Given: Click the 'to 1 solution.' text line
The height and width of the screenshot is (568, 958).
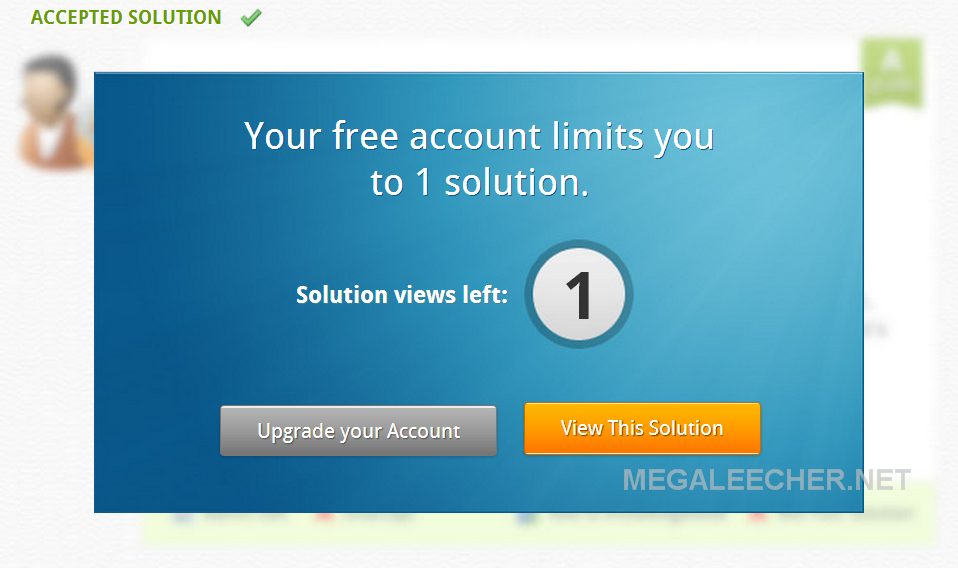Looking at the screenshot, I should [x=479, y=183].
